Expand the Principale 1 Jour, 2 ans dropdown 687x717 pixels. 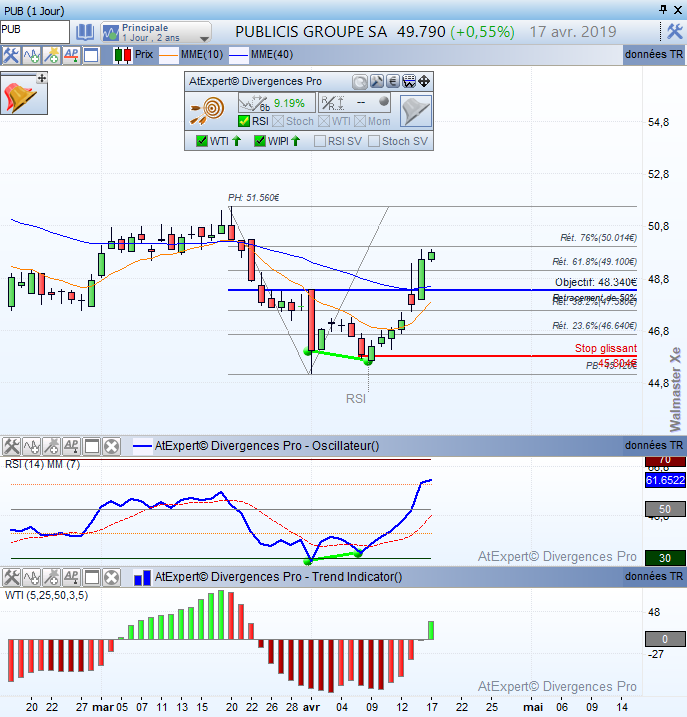tap(156, 32)
